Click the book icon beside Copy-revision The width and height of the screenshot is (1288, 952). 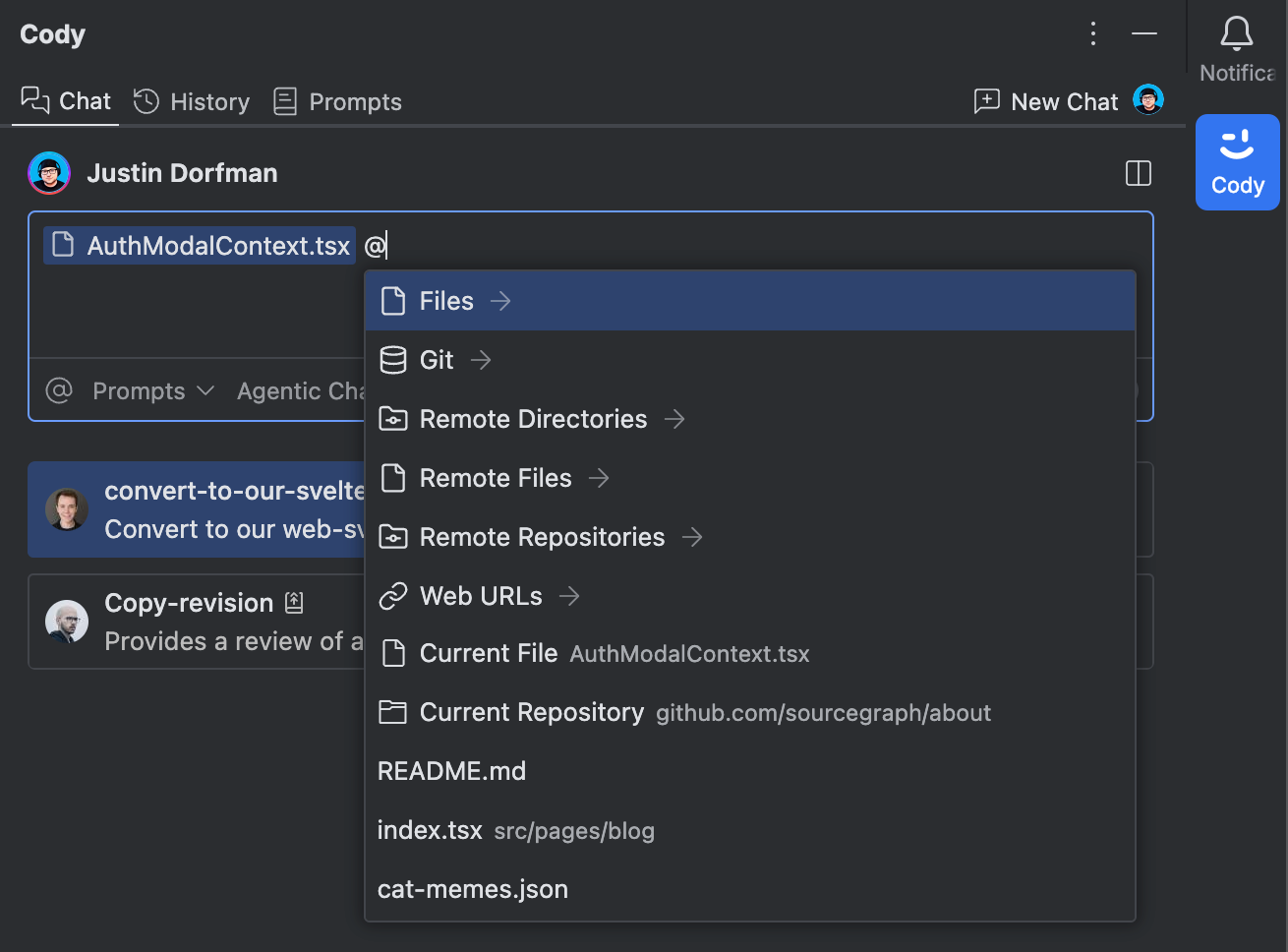tap(294, 603)
